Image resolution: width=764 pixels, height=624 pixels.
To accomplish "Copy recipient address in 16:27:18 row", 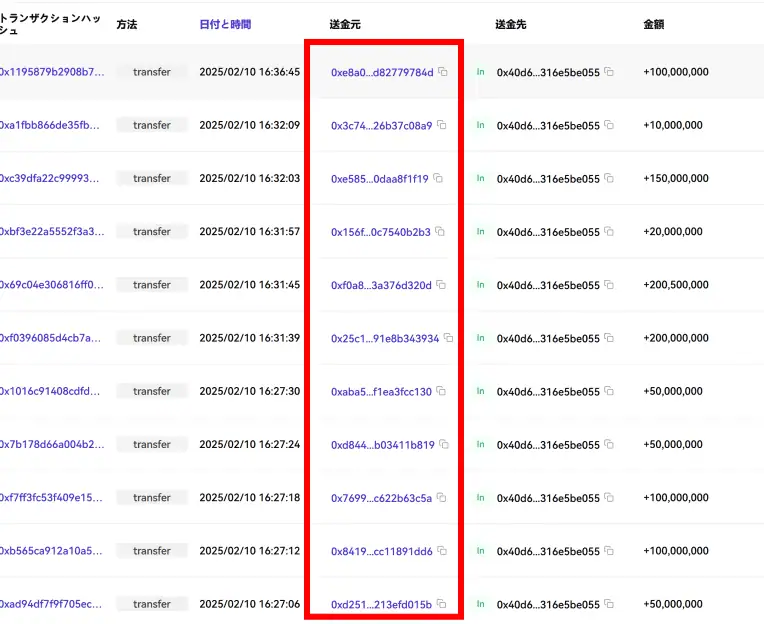I will pos(609,497).
